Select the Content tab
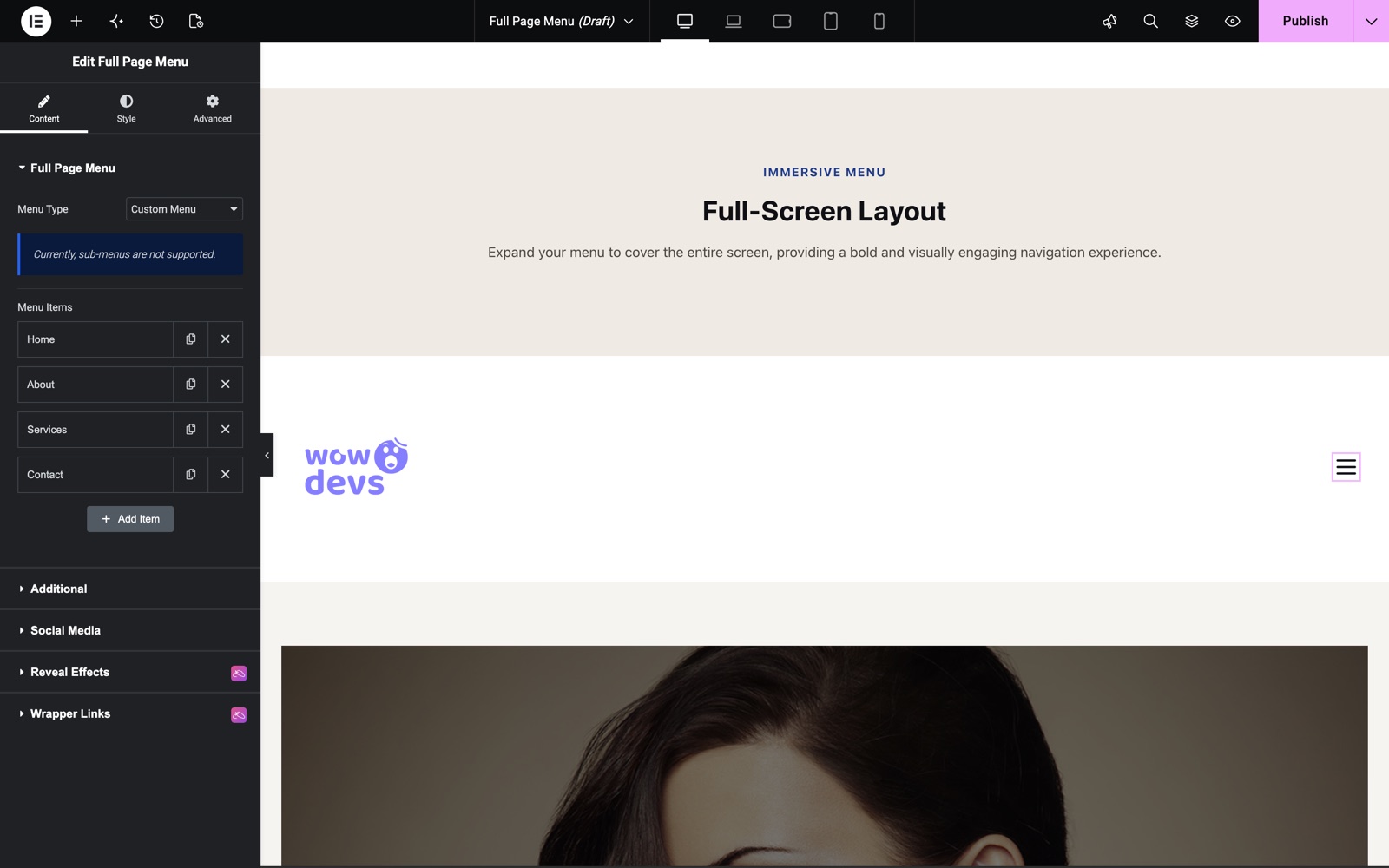 pos(43,108)
